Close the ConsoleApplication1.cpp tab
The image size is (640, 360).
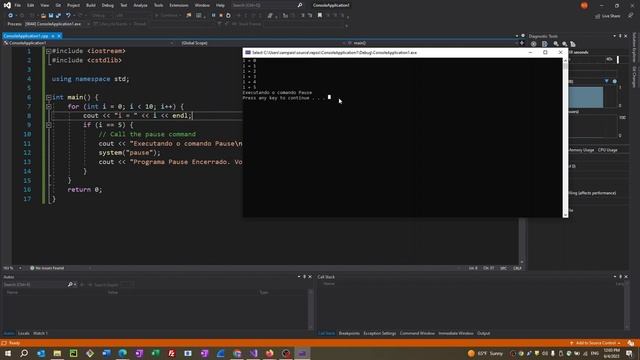tap(59, 36)
